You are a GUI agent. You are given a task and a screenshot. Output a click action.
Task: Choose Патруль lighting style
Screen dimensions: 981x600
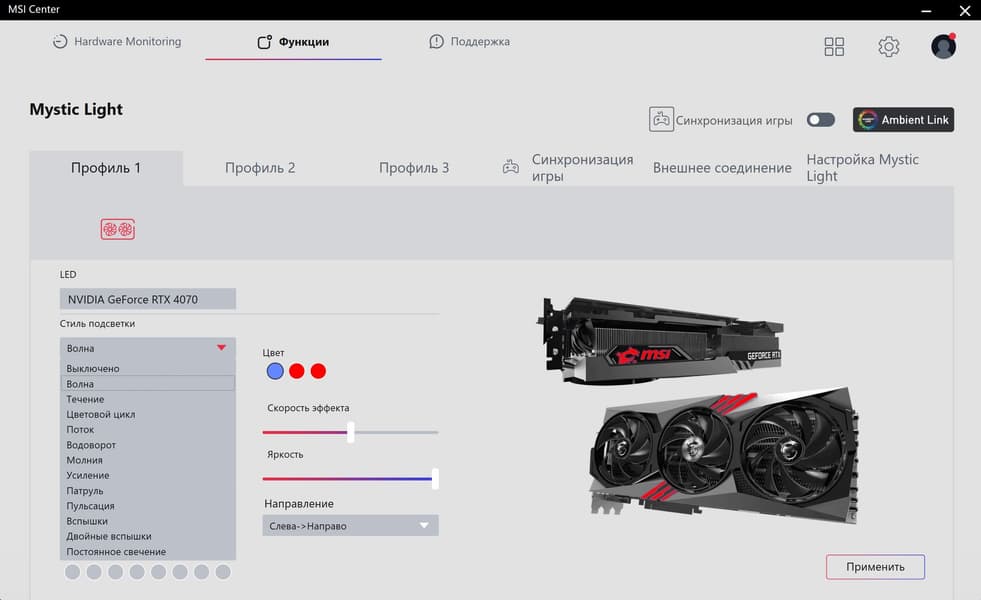point(148,491)
